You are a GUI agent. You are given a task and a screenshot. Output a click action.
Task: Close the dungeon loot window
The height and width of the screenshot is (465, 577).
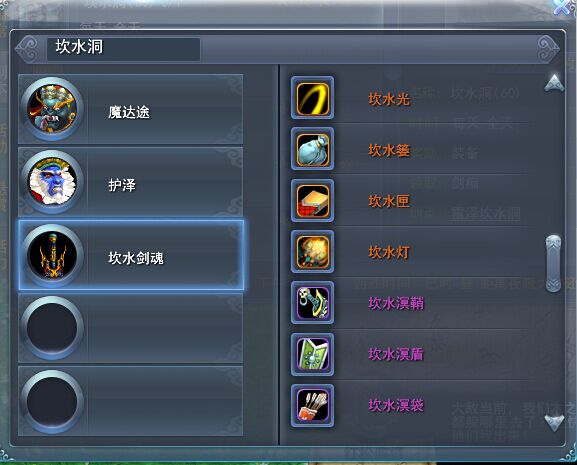564,7
